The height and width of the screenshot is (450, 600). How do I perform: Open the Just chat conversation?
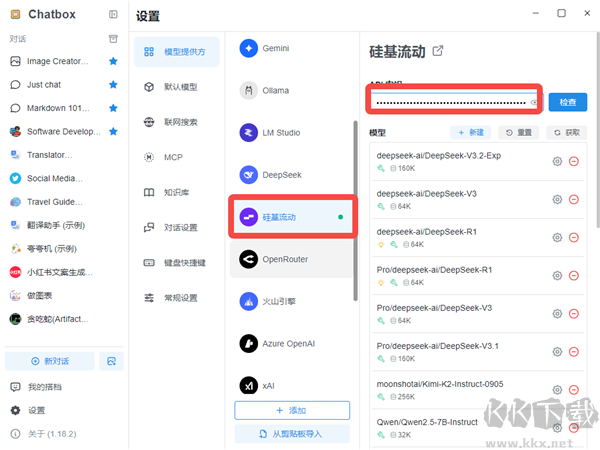pyautogui.click(x=44, y=85)
